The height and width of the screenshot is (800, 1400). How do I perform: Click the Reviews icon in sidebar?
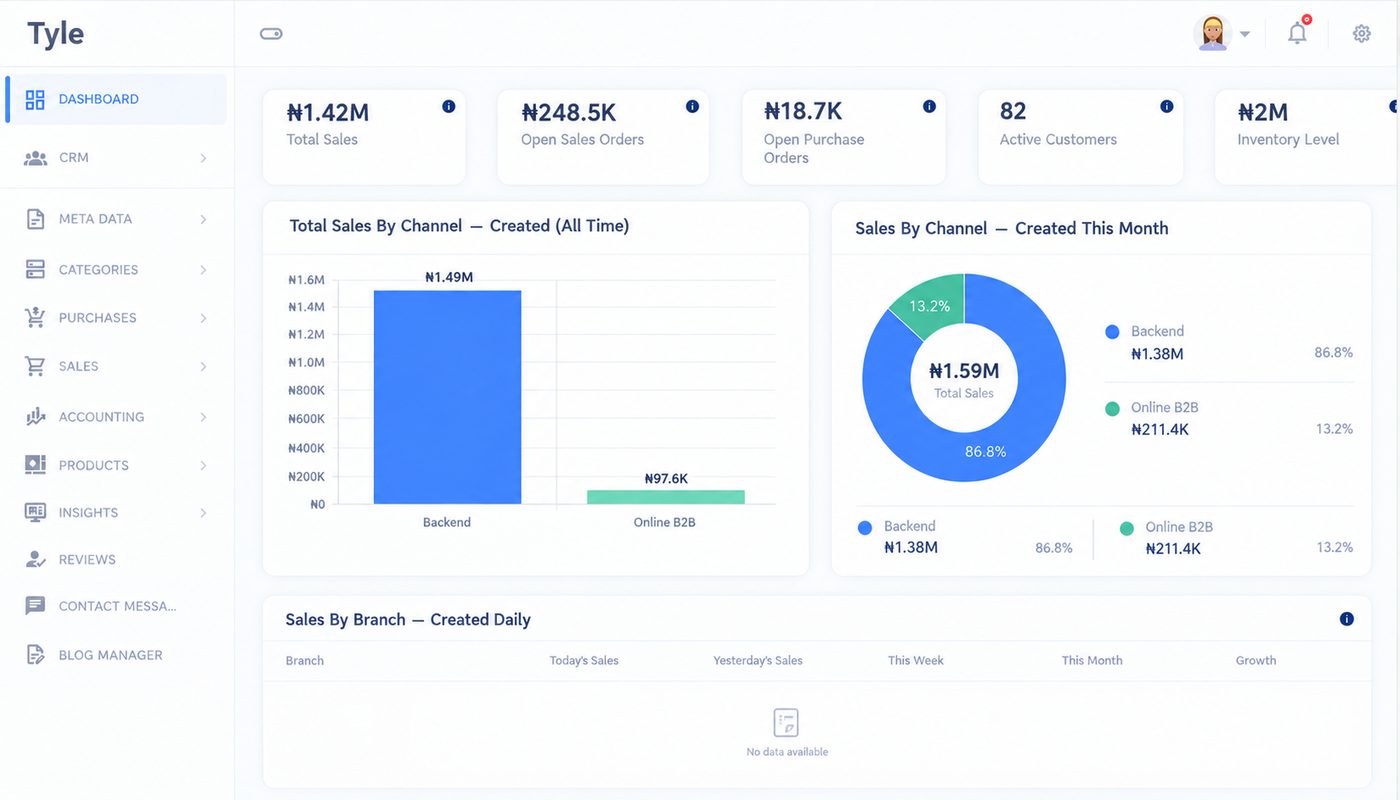(35, 559)
